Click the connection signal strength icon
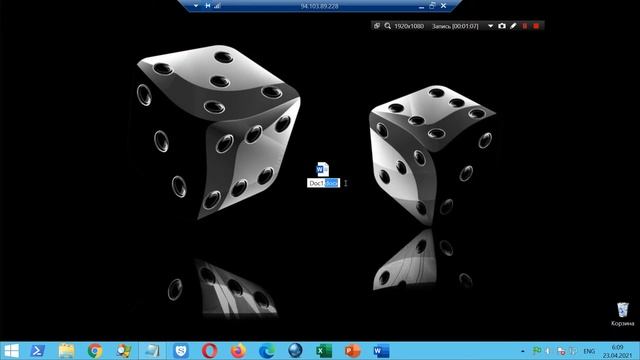 (217, 6)
